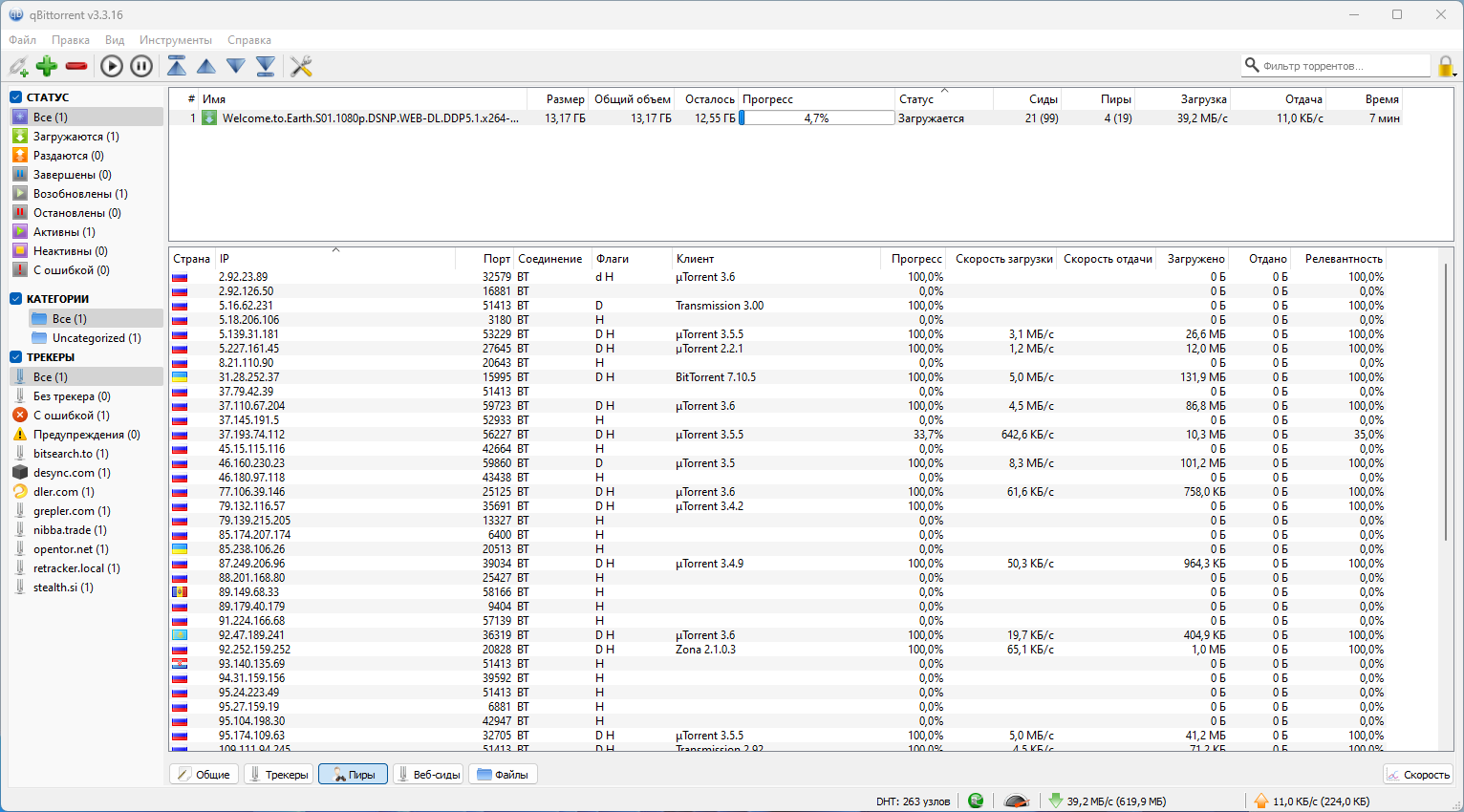Move the torrent to top of queue
1464x812 pixels.
pos(177,66)
